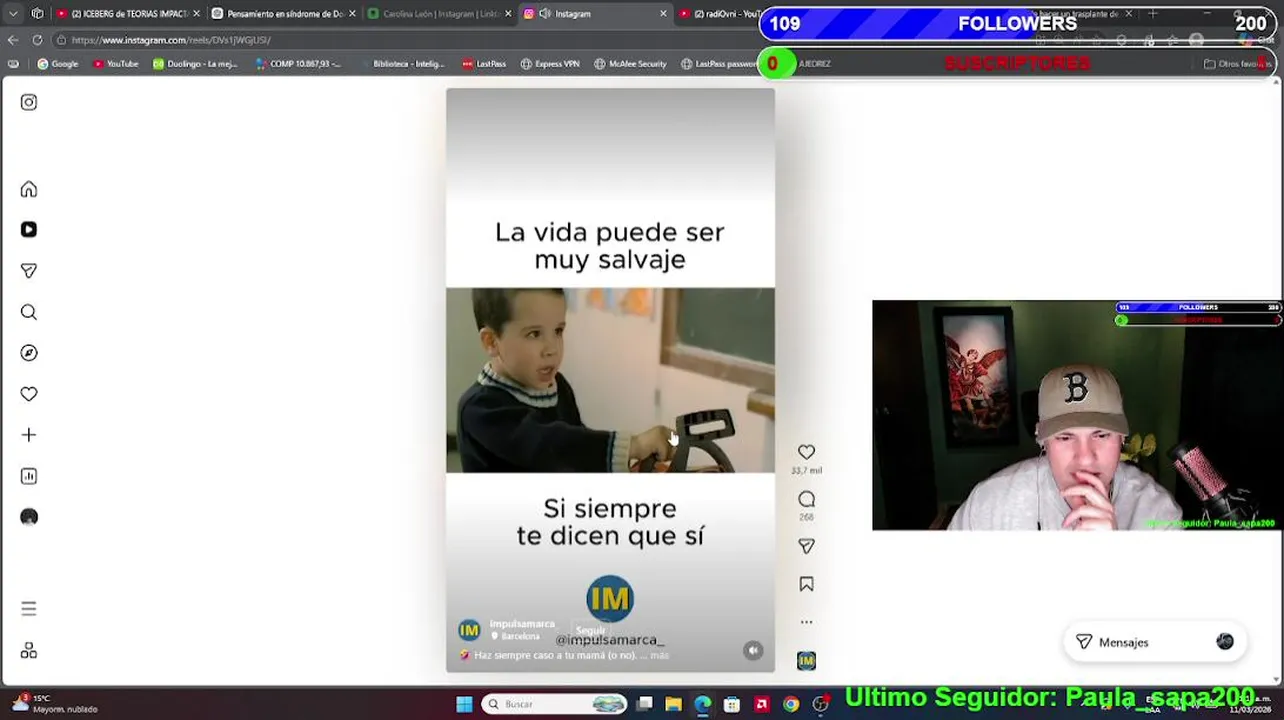This screenshot has height=720, width=1284.
Task: Open the LastPass bookmark
Action: click(484, 64)
